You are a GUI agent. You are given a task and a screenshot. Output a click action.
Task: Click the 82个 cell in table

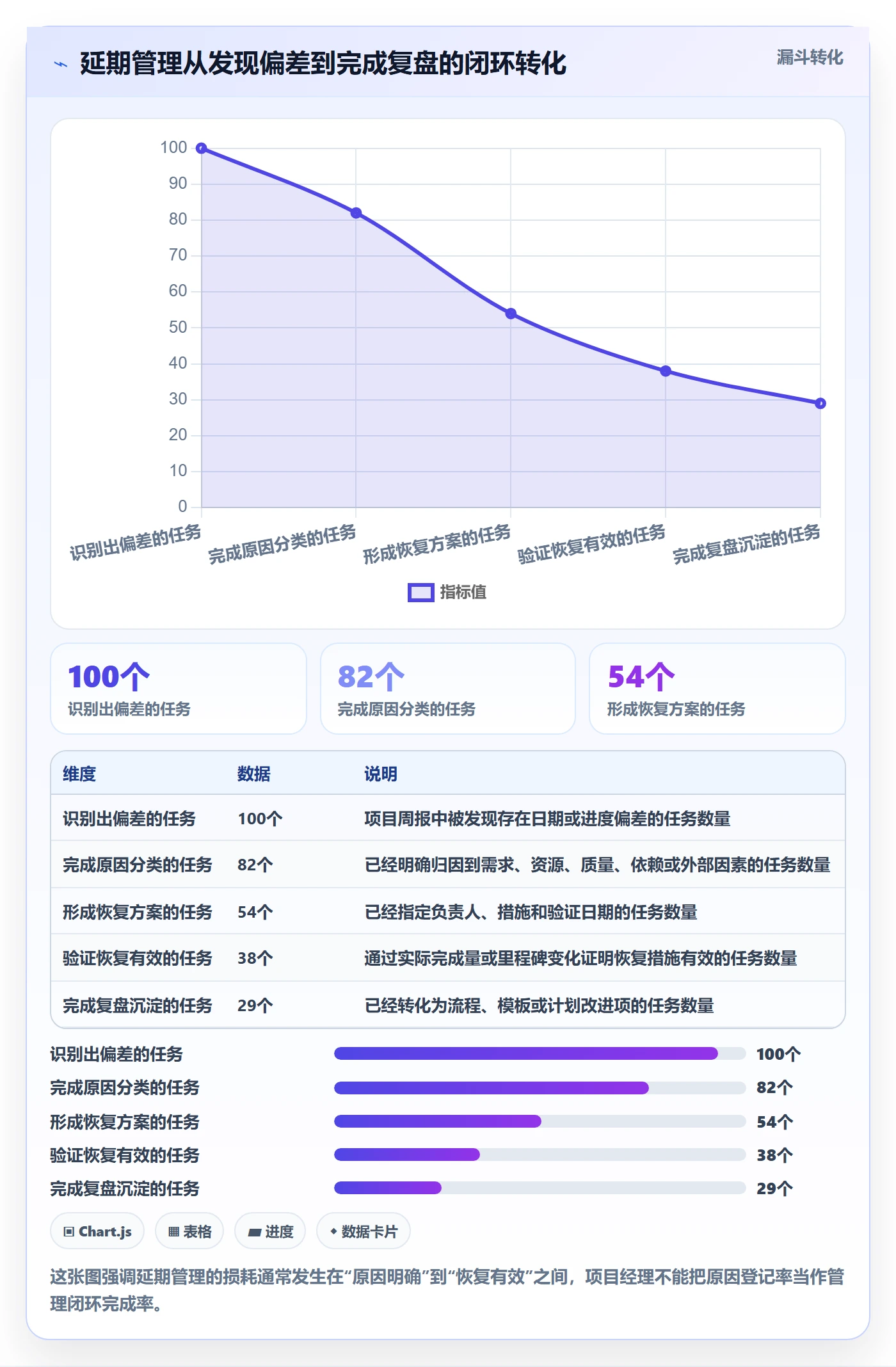(x=255, y=865)
